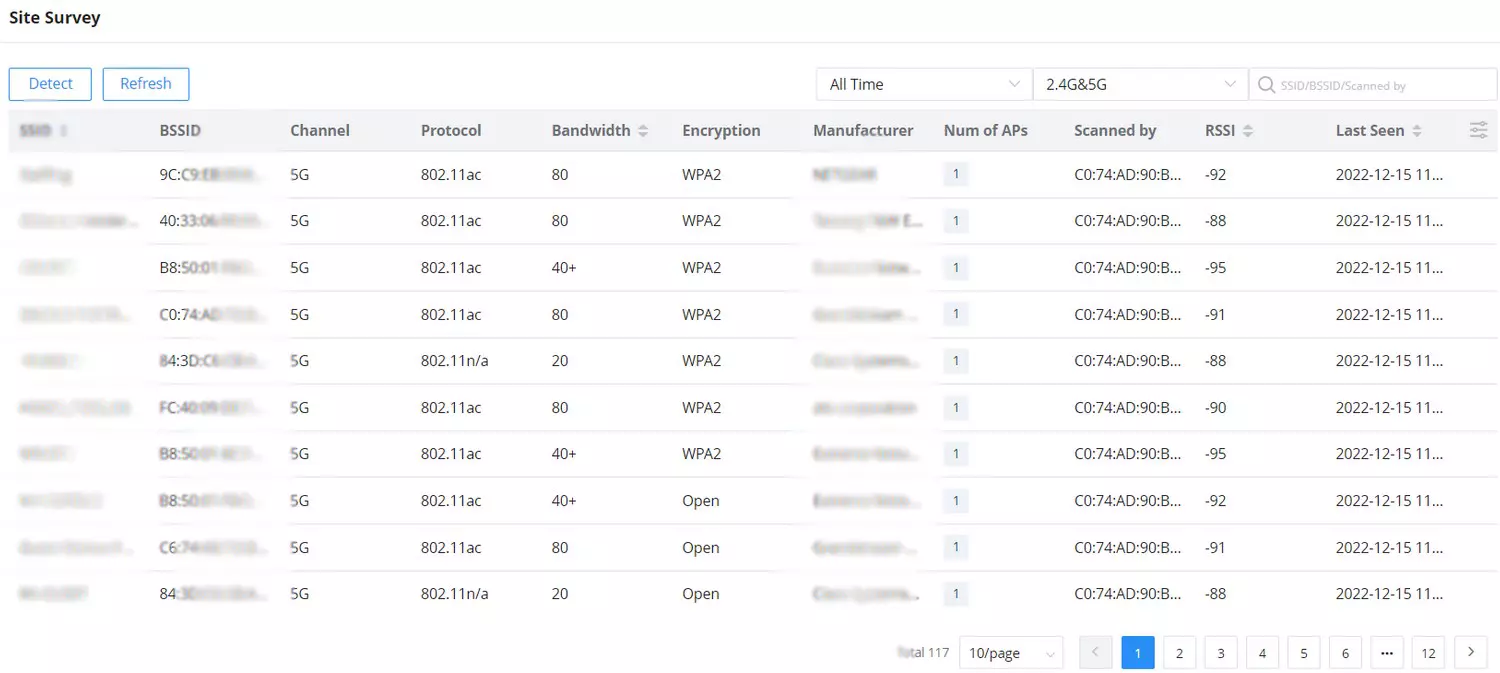The width and height of the screenshot is (1500, 673).
Task: Click the Detect button
Action: 50,84
